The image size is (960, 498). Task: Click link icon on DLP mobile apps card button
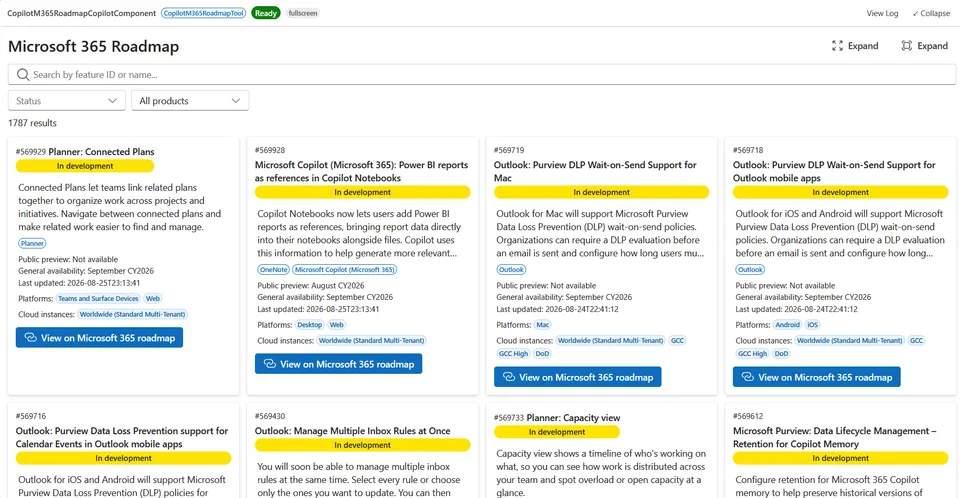click(748, 377)
